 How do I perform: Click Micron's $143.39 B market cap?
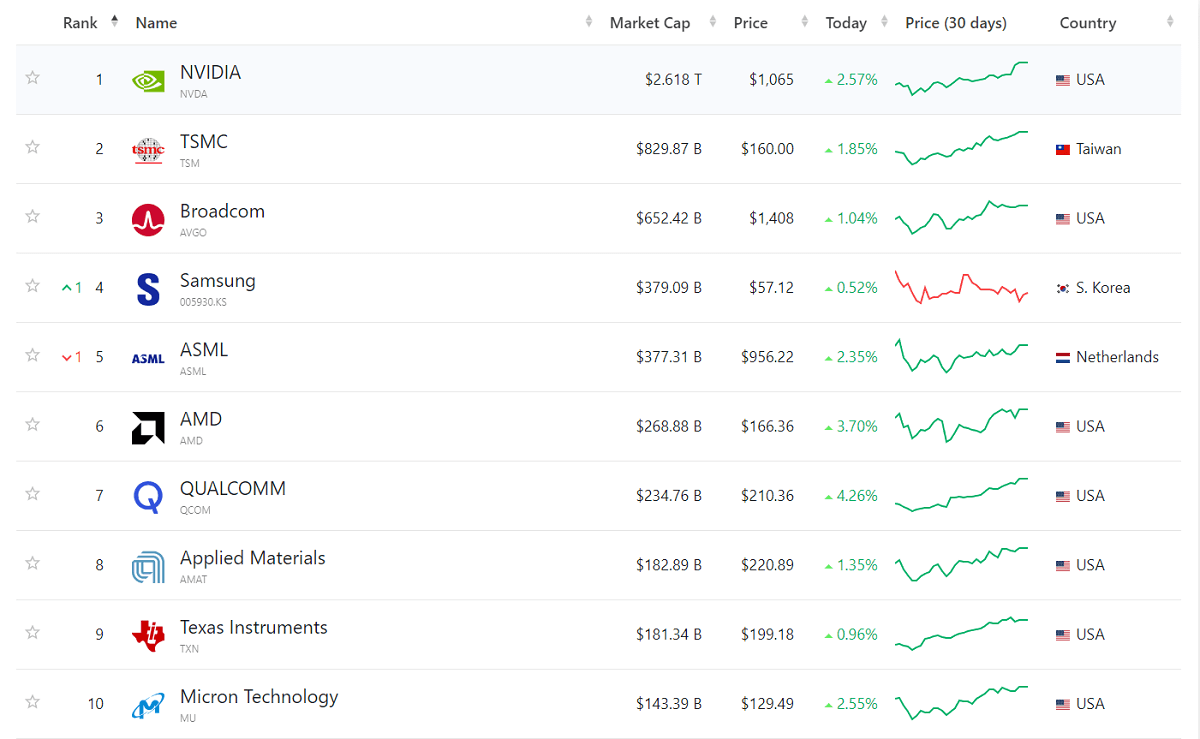click(669, 704)
